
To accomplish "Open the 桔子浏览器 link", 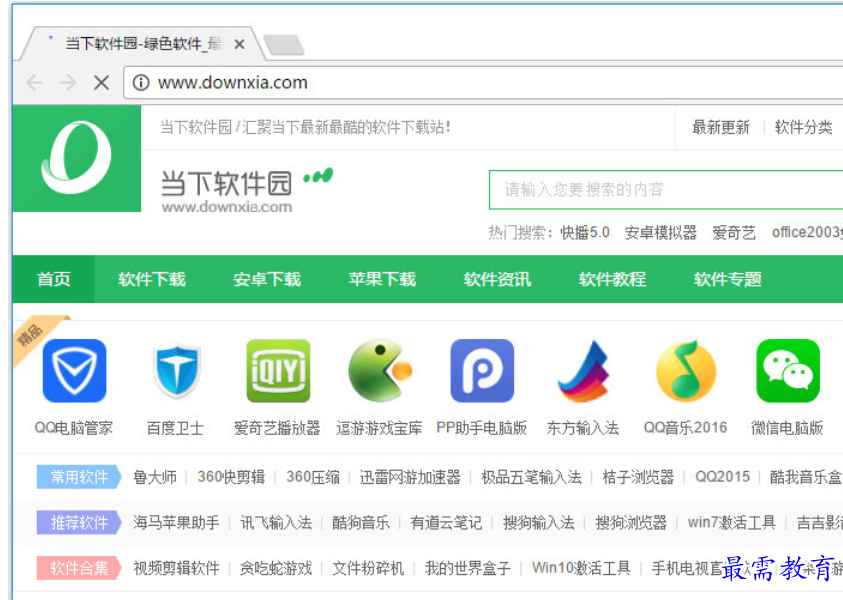I will click(638, 477).
